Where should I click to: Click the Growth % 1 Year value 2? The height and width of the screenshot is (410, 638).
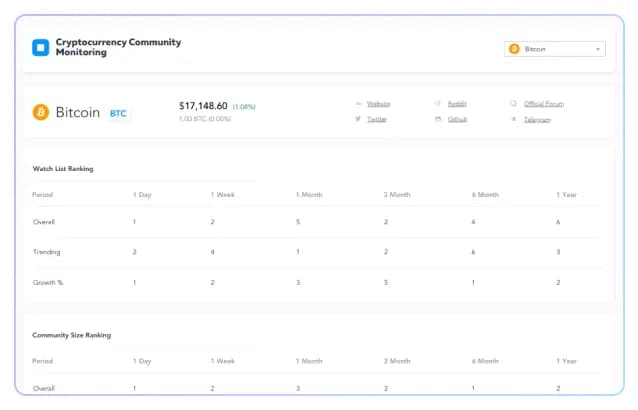tap(558, 283)
